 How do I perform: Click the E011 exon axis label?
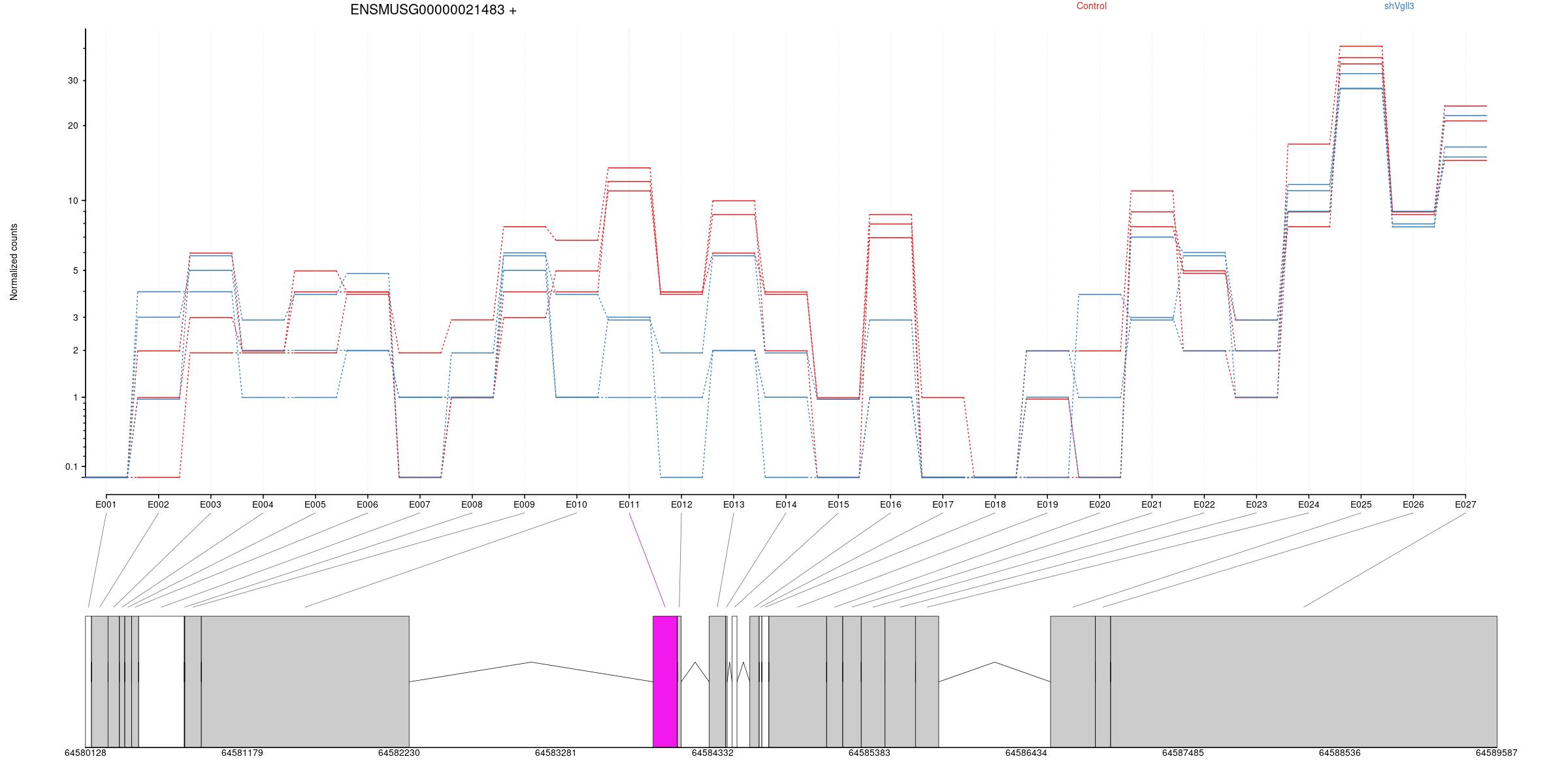tap(629, 504)
